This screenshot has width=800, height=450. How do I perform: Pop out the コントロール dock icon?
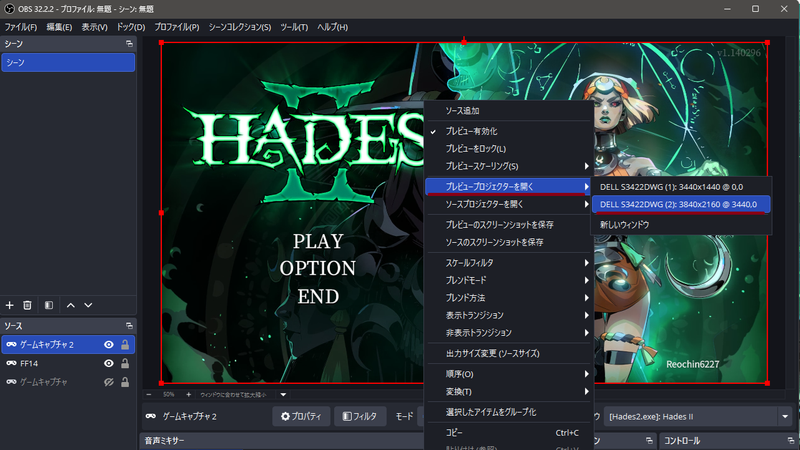(791, 440)
